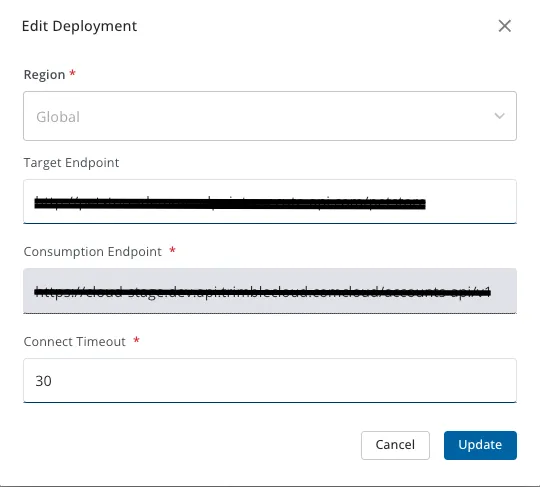Focus the Connect Timeout field
540x487 pixels.
(x=270, y=380)
